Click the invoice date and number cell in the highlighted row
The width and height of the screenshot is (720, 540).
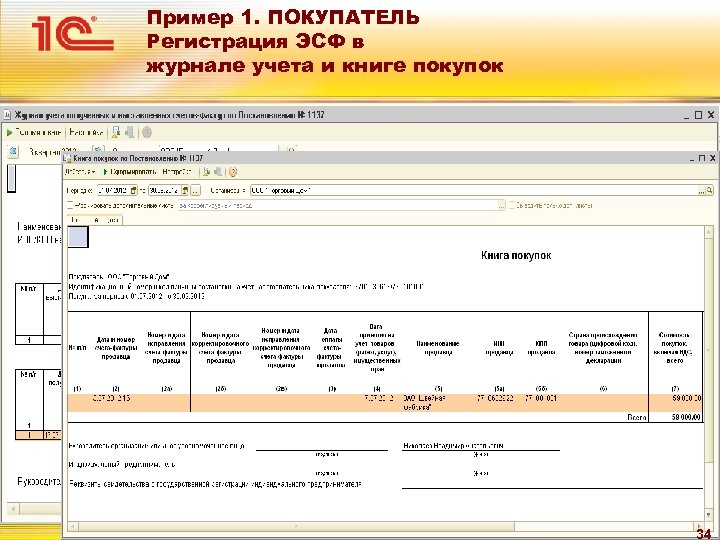[111, 399]
